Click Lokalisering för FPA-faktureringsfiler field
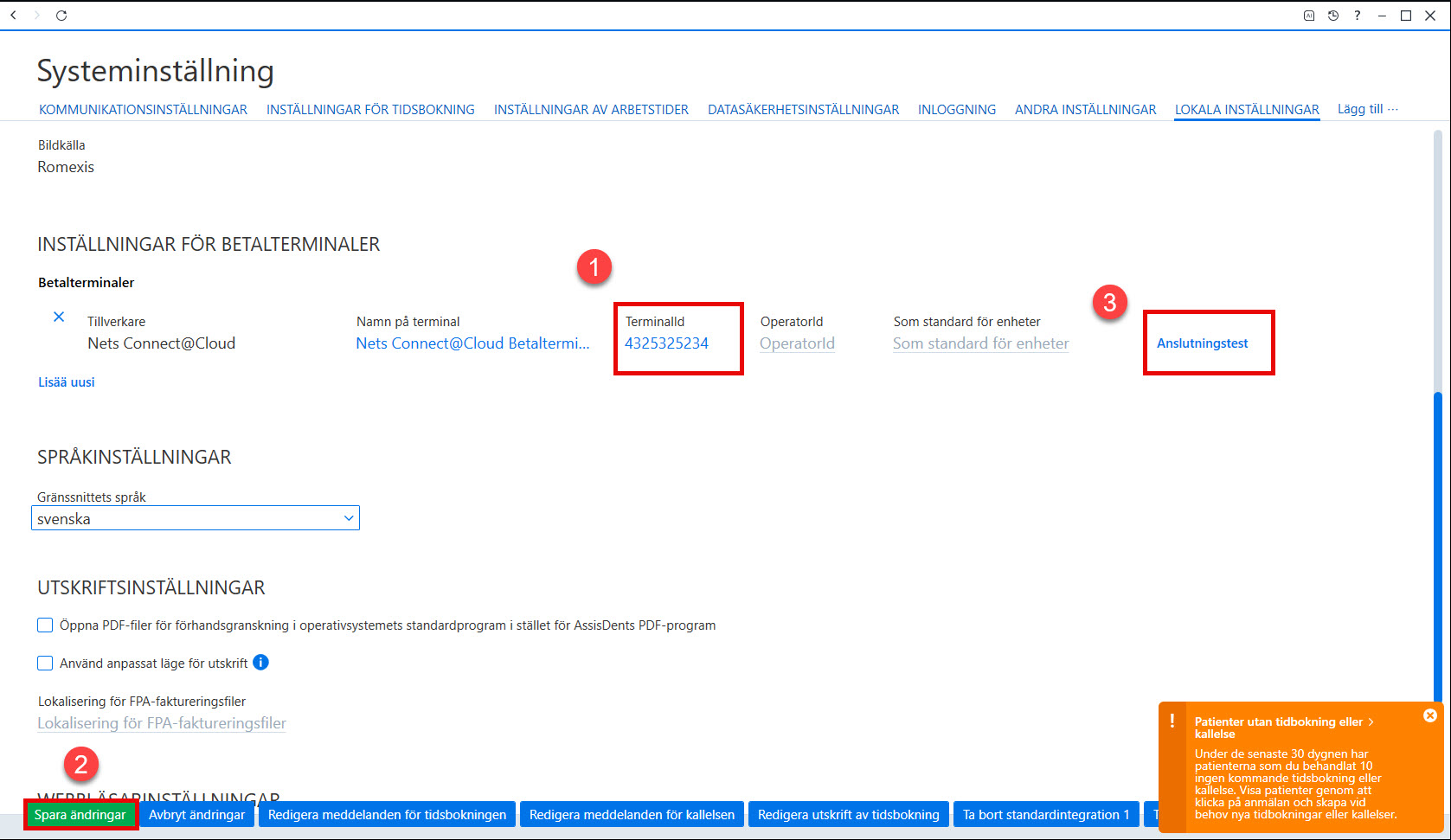This screenshot has height=840, width=1451. (162, 723)
